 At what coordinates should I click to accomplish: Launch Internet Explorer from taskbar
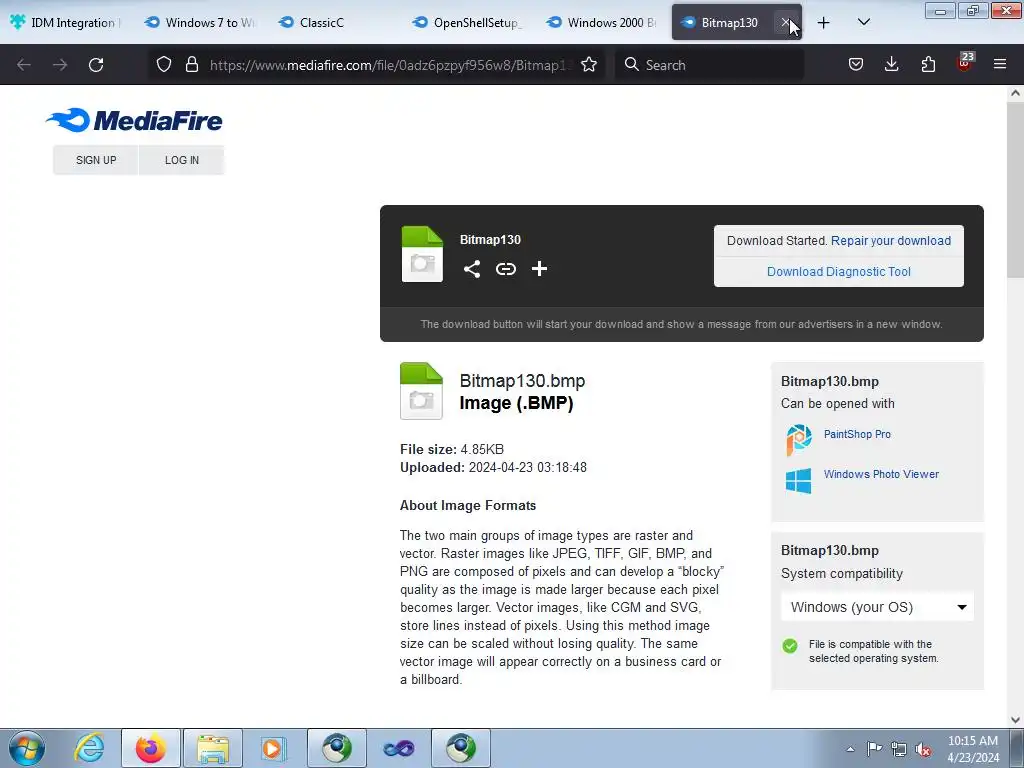[x=89, y=748]
